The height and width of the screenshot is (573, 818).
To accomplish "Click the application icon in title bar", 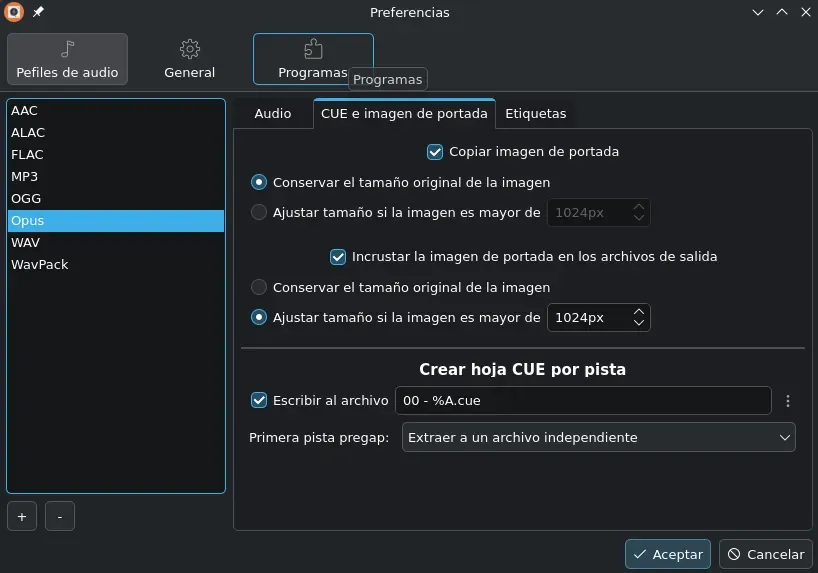I will (x=14, y=12).
